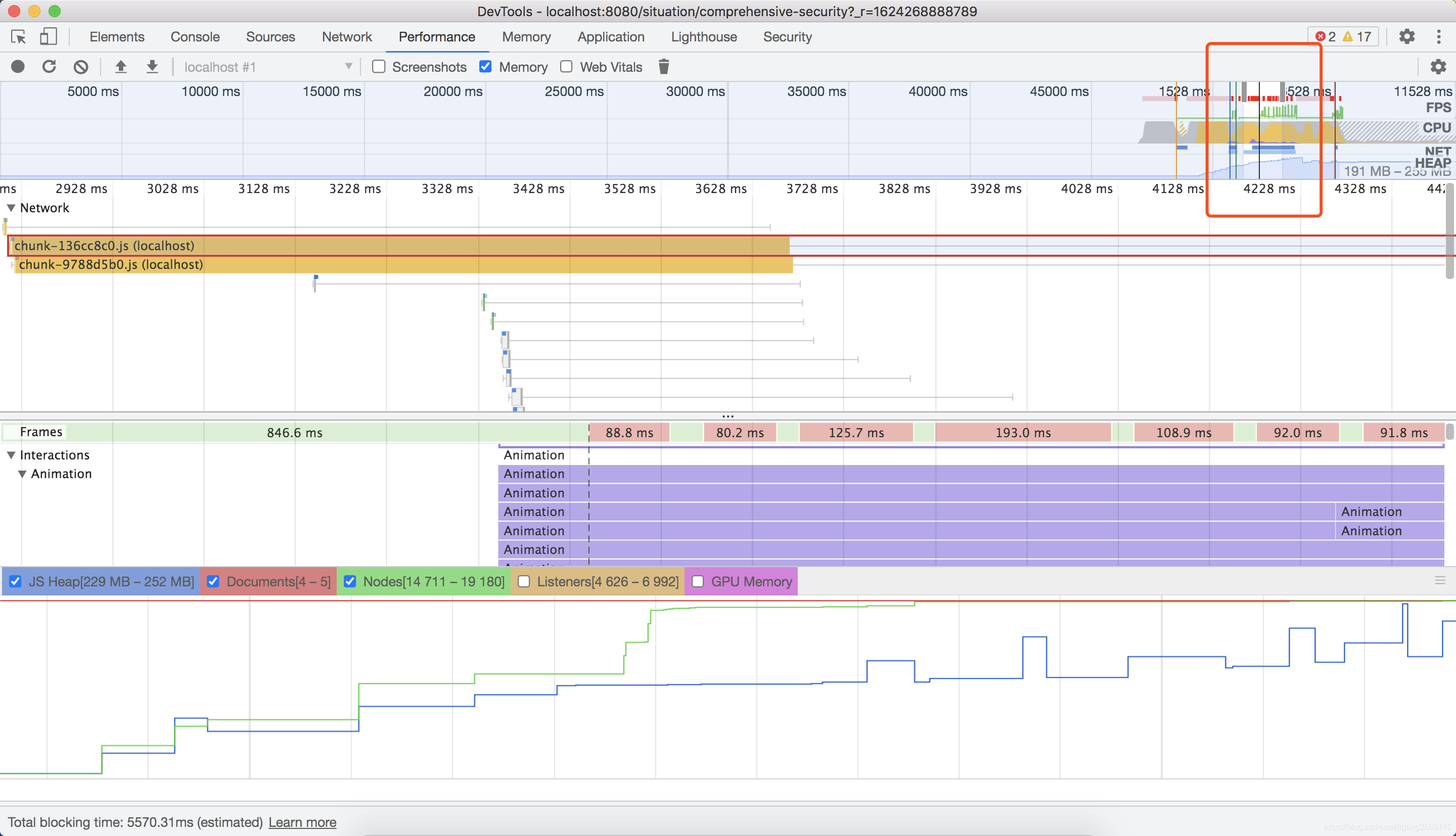Enable the Web Vitals checkbox

point(567,67)
